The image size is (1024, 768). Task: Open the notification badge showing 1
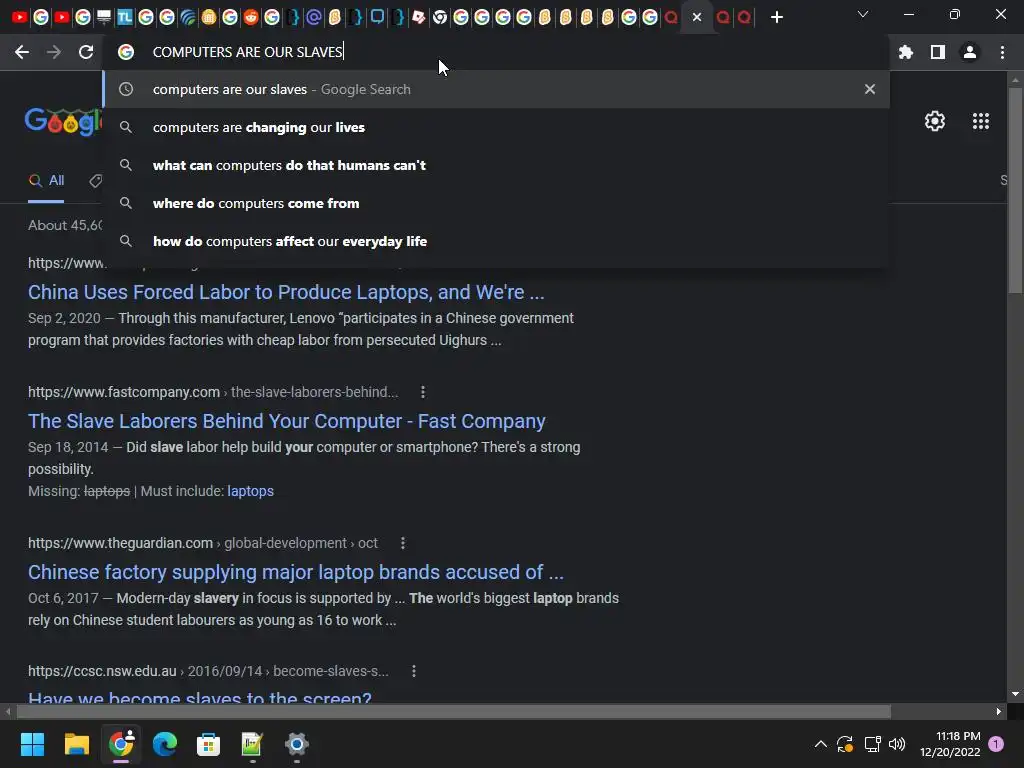tap(996, 744)
